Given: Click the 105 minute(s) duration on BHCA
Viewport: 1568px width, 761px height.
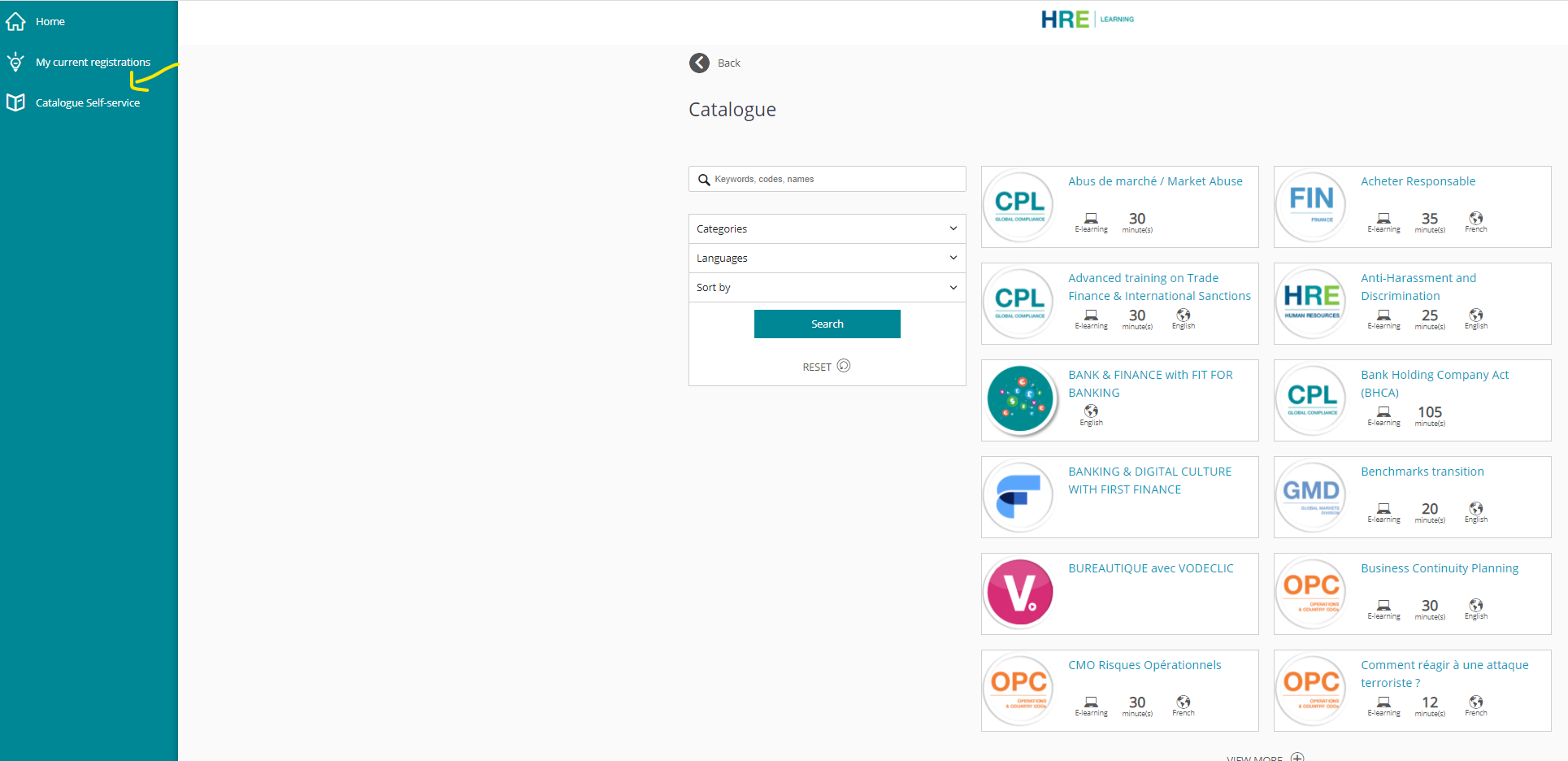Looking at the screenshot, I should pos(1430,416).
